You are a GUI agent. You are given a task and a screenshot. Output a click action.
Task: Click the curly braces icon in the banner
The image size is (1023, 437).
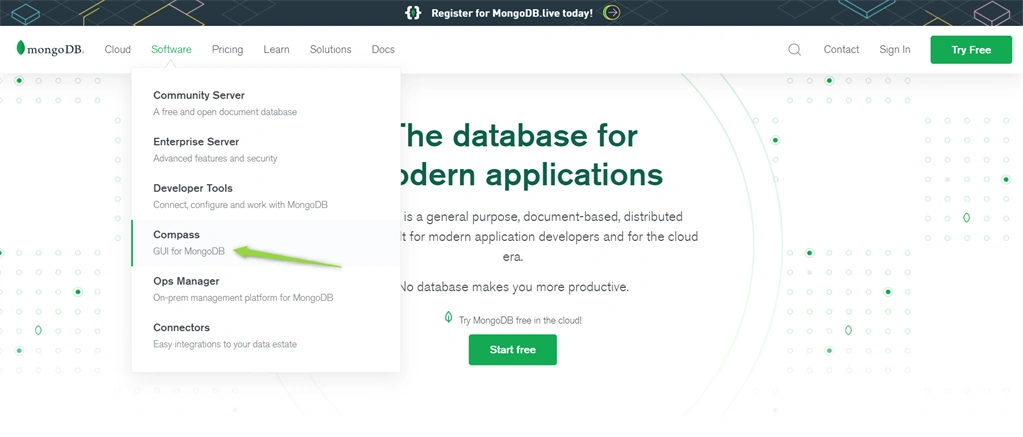tap(413, 12)
